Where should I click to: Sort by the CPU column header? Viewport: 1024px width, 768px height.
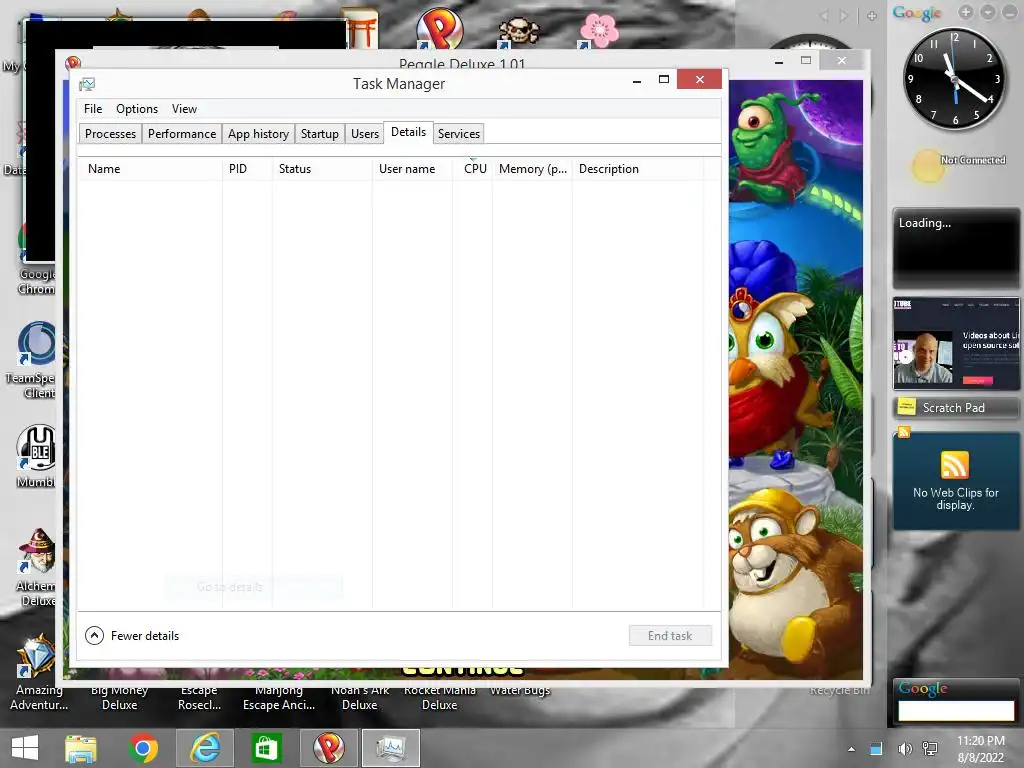click(473, 168)
